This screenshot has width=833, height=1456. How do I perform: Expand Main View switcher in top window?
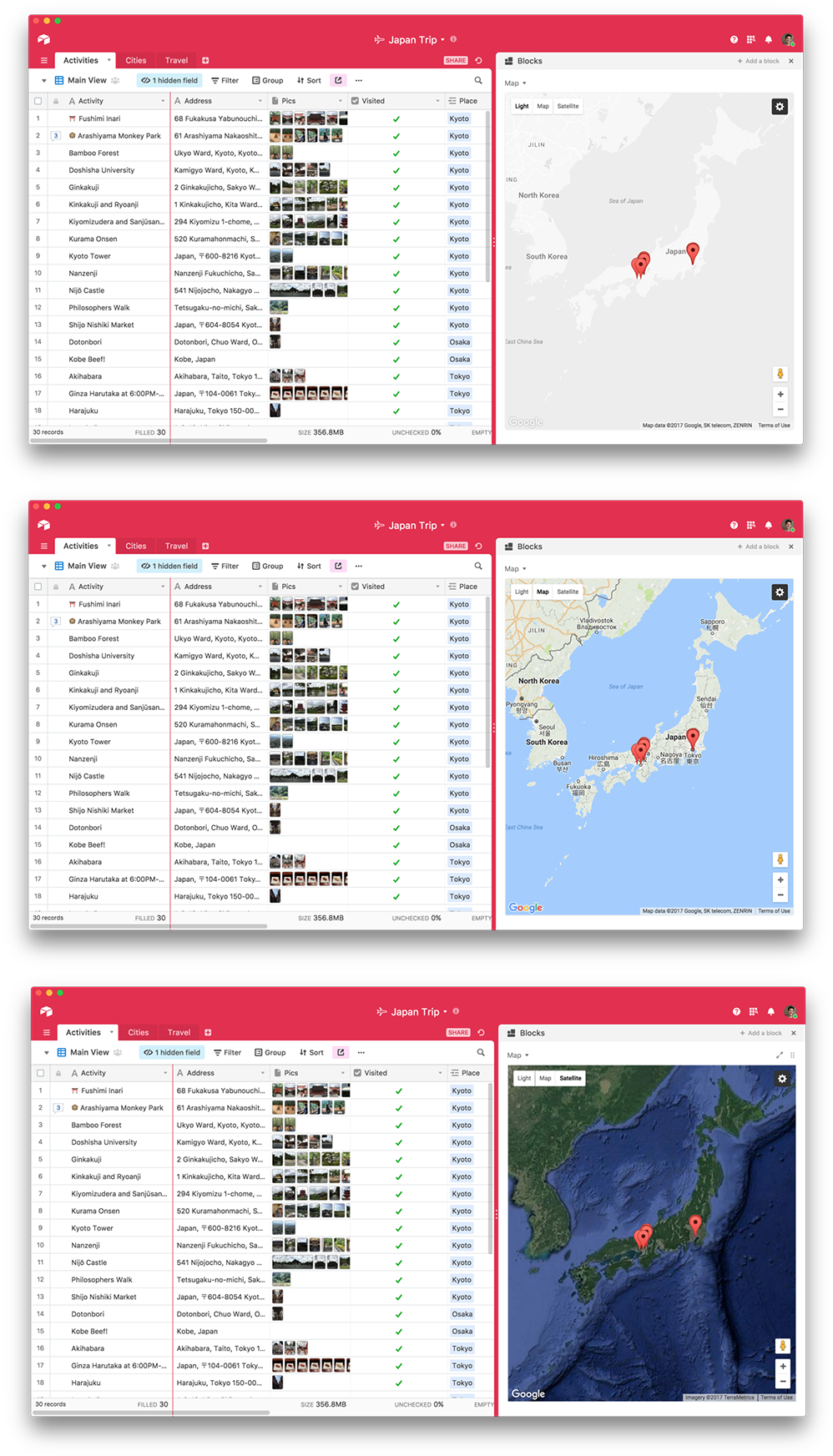point(43,80)
